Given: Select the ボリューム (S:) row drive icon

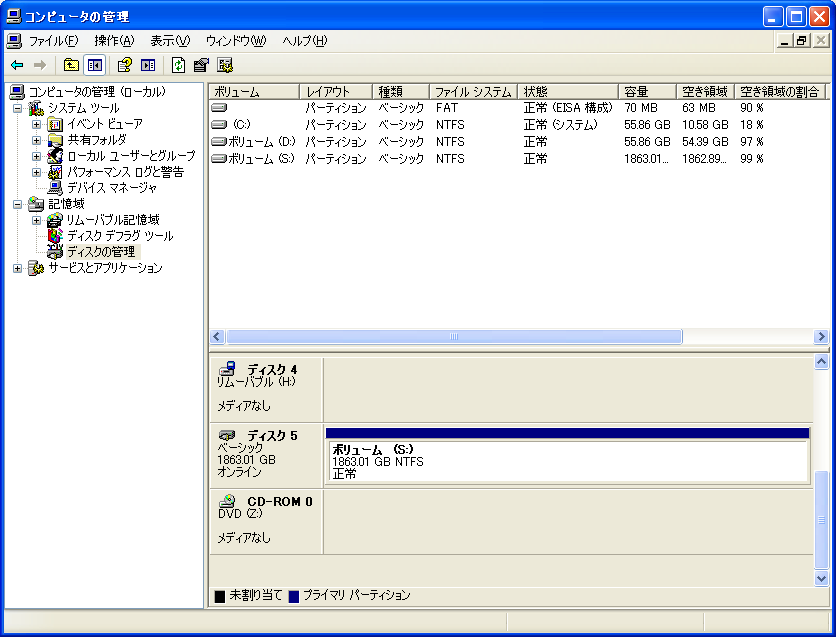Looking at the screenshot, I should 219,159.
